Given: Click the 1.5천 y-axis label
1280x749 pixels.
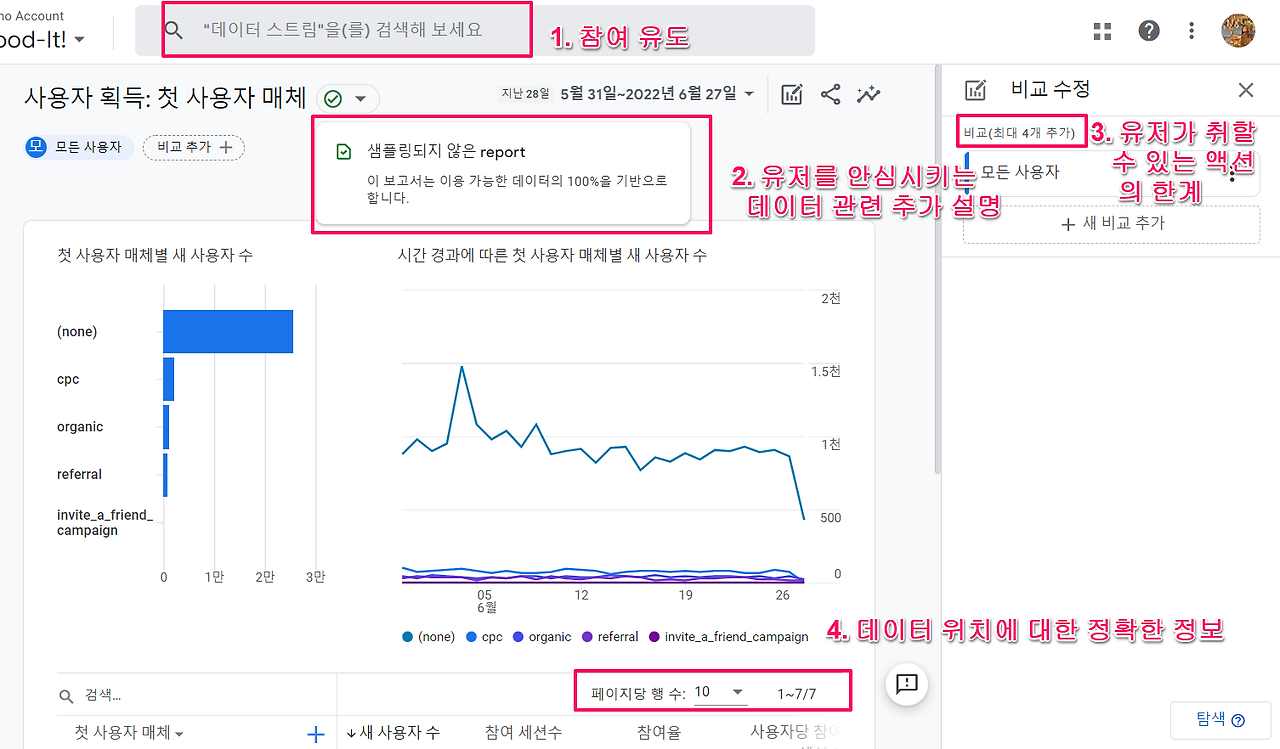Looking at the screenshot, I should (825, 372).
